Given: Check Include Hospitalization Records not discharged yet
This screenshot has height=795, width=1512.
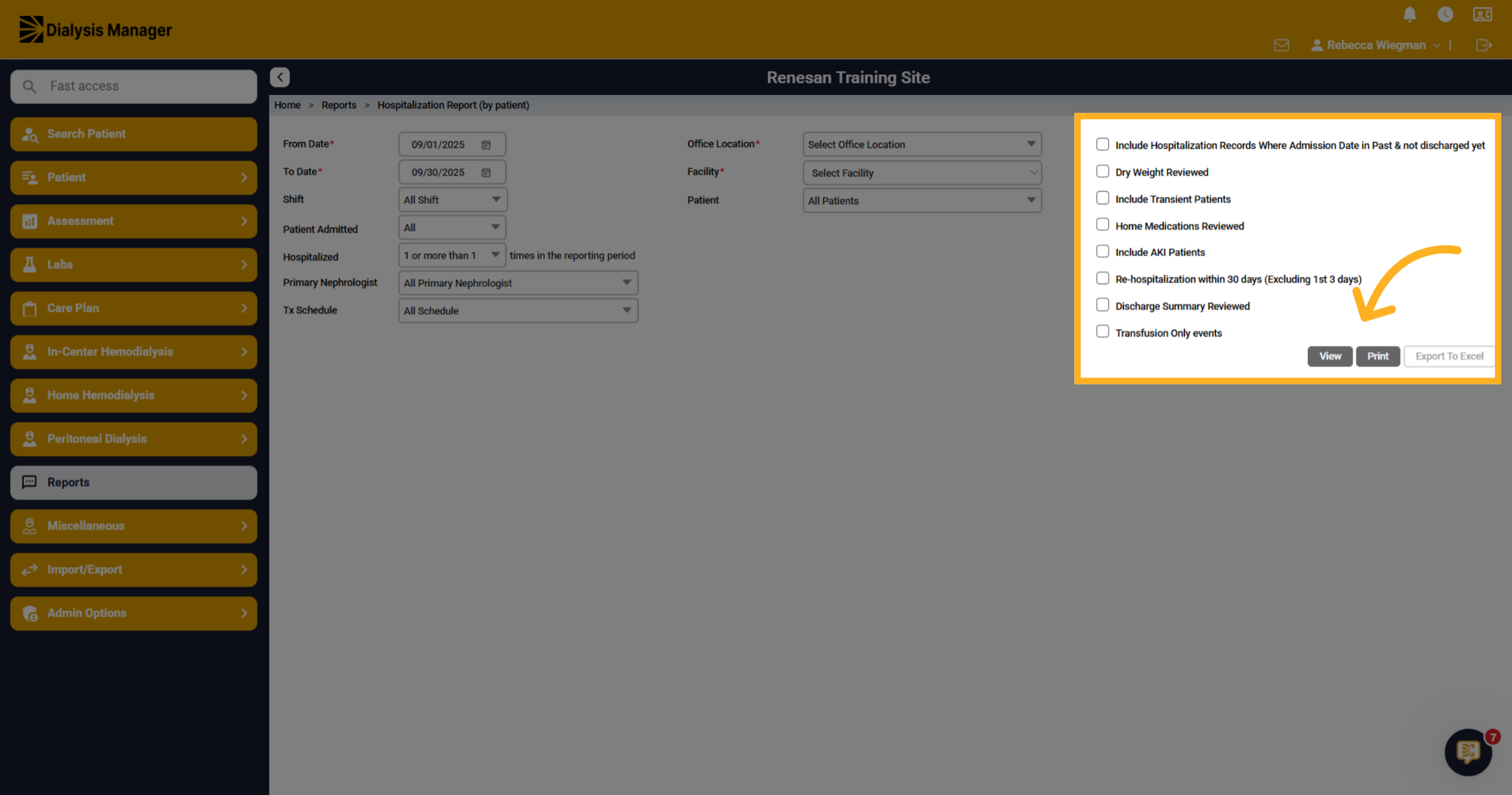Looking at the screenshot, I should pos(1102,144).
